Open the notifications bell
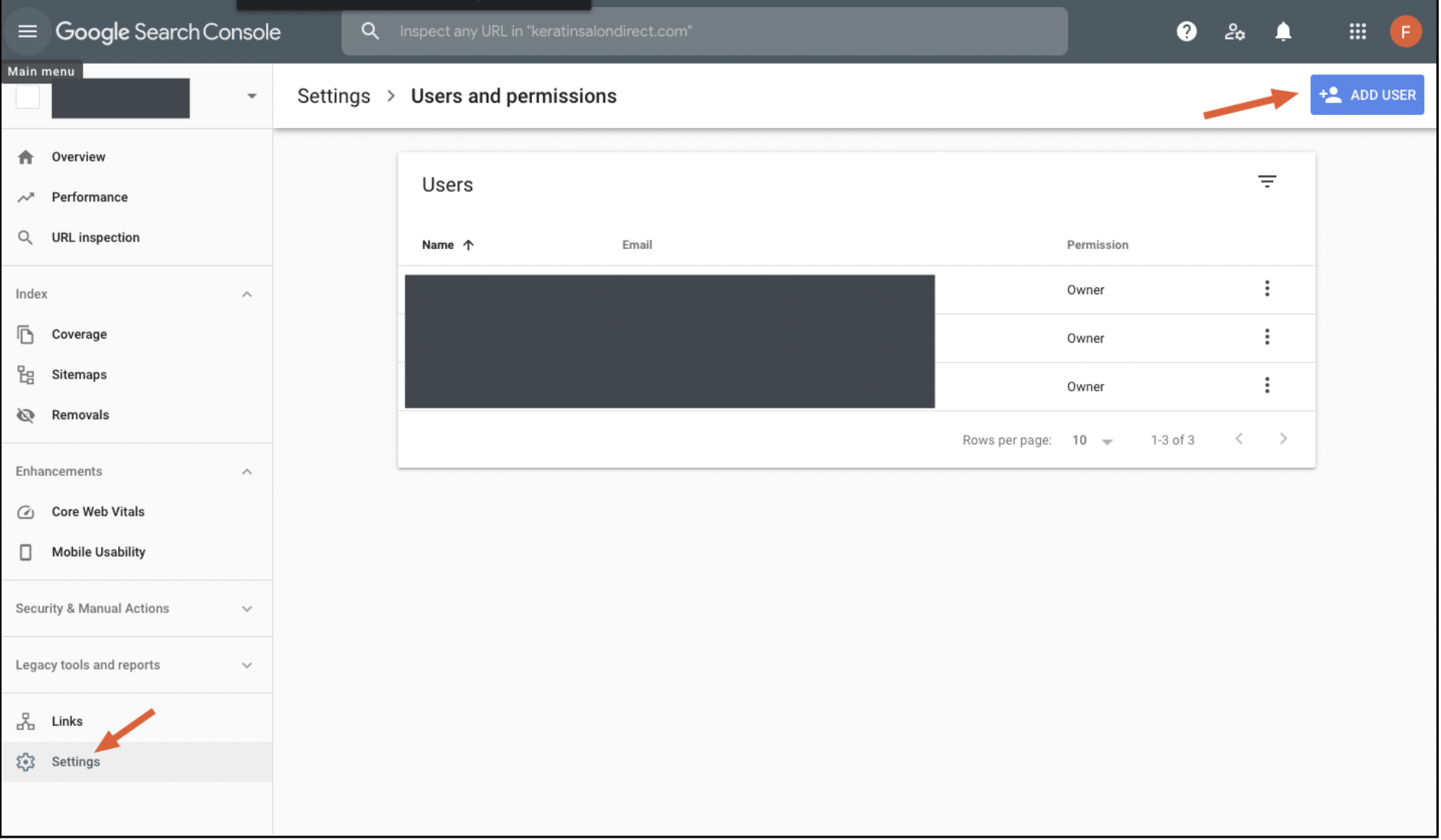 click(1283, 31)
